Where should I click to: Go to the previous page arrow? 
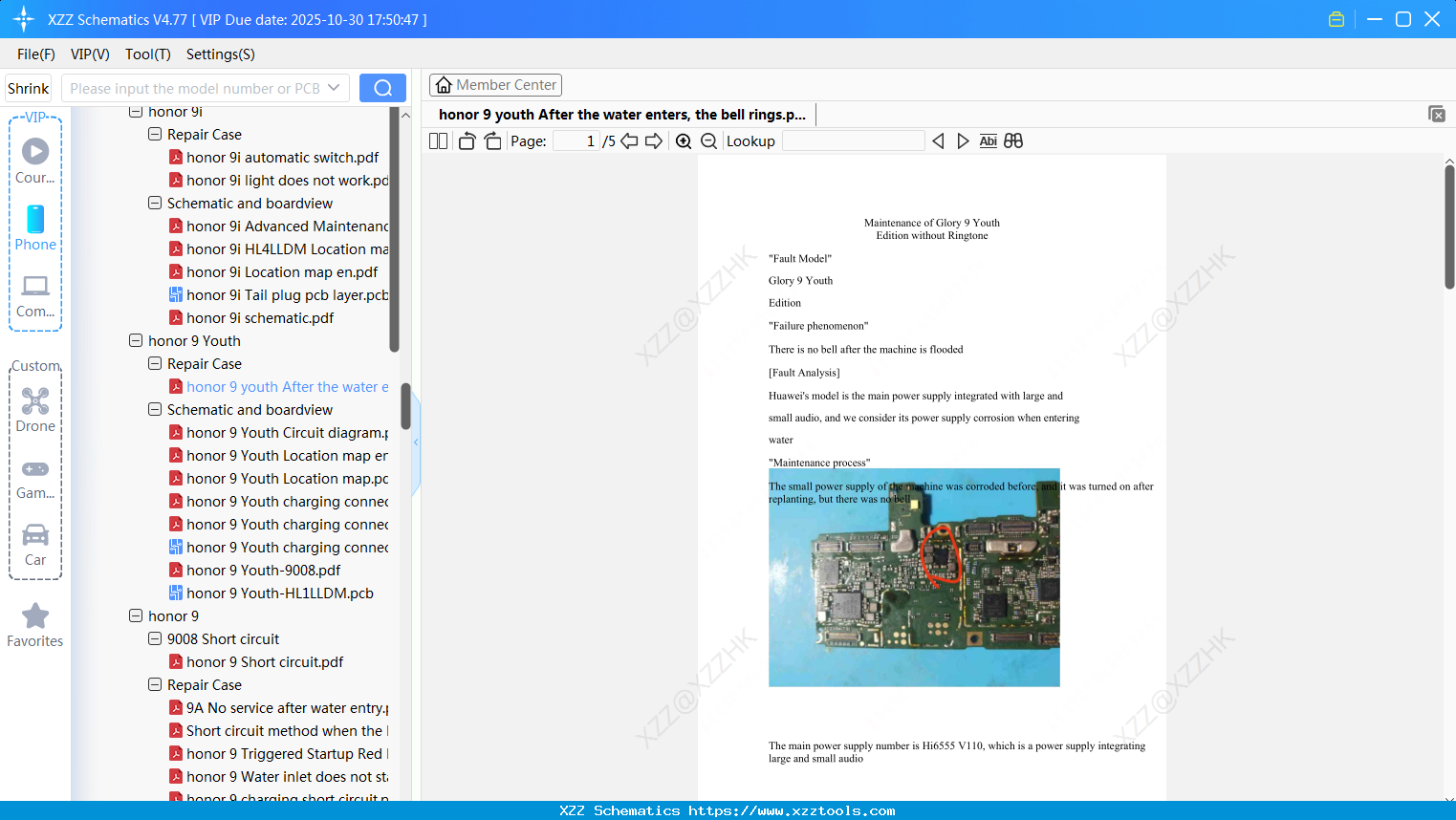click(629, 141)
